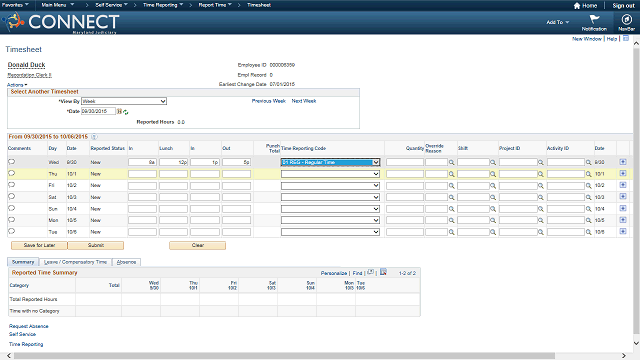Click the Save for Later button

(x=39, y=245)
